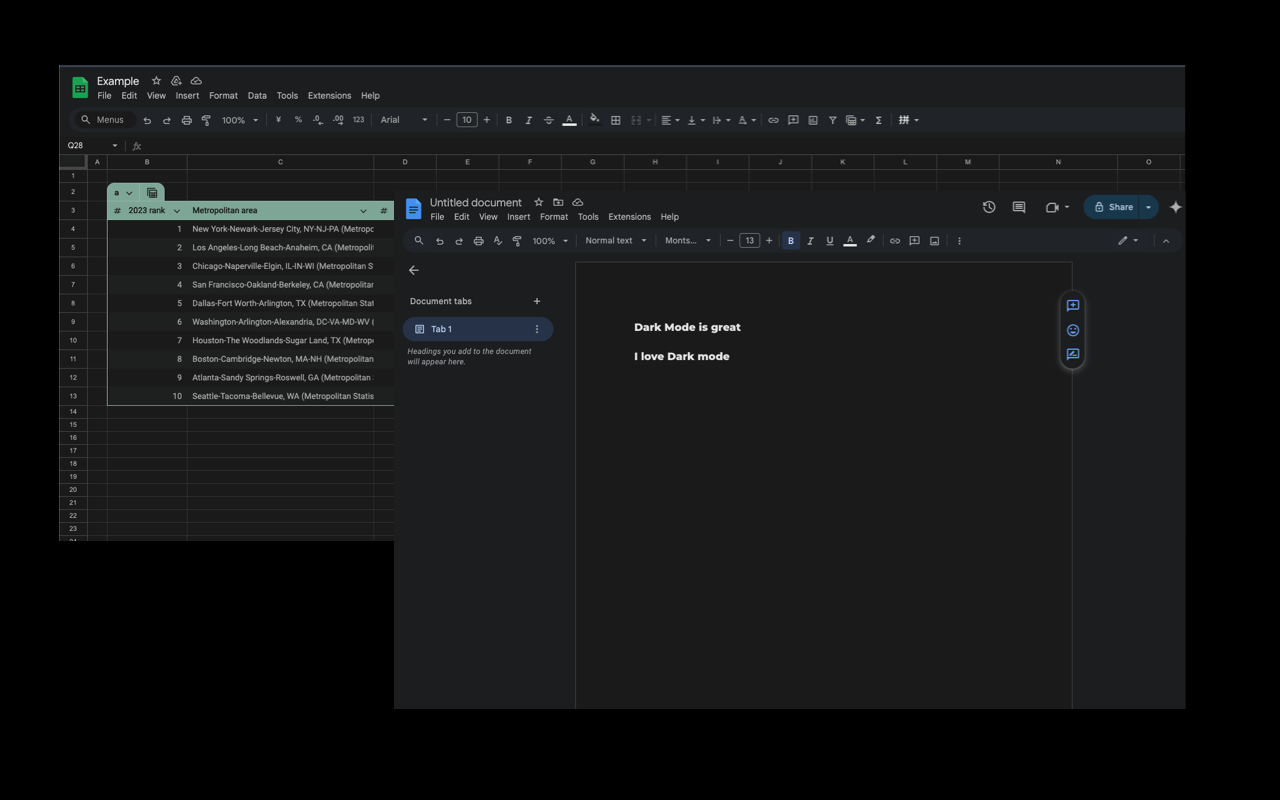Screen dimensions: 1280x800
Task: Open the Extensions menu in Sheets
Action: [329, 96]
